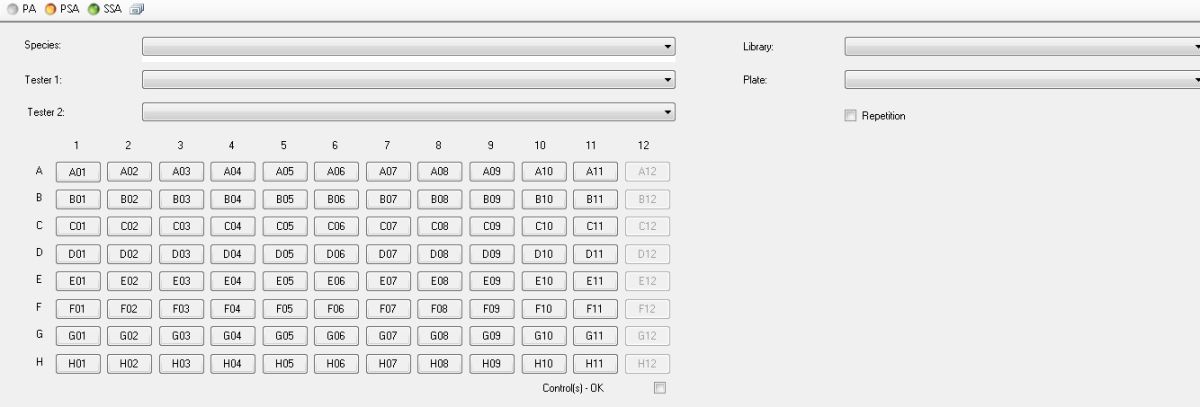Choose well G03

[x=181, y=335]
